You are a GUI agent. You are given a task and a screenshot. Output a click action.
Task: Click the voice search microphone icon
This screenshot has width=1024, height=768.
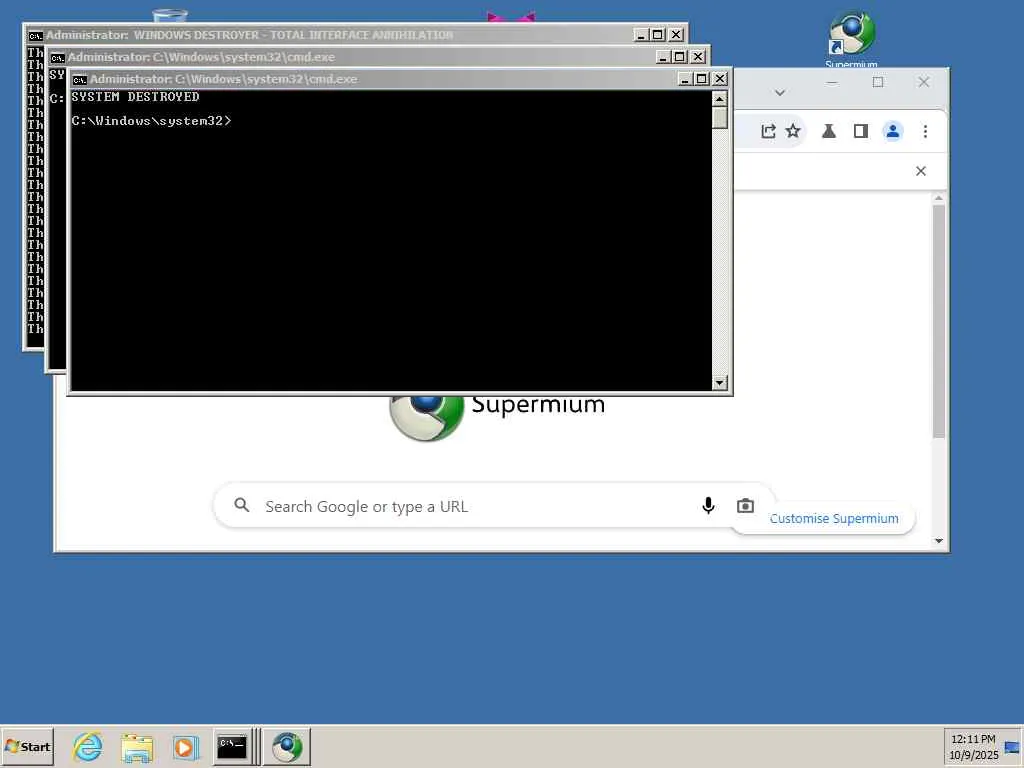[708, 505]
